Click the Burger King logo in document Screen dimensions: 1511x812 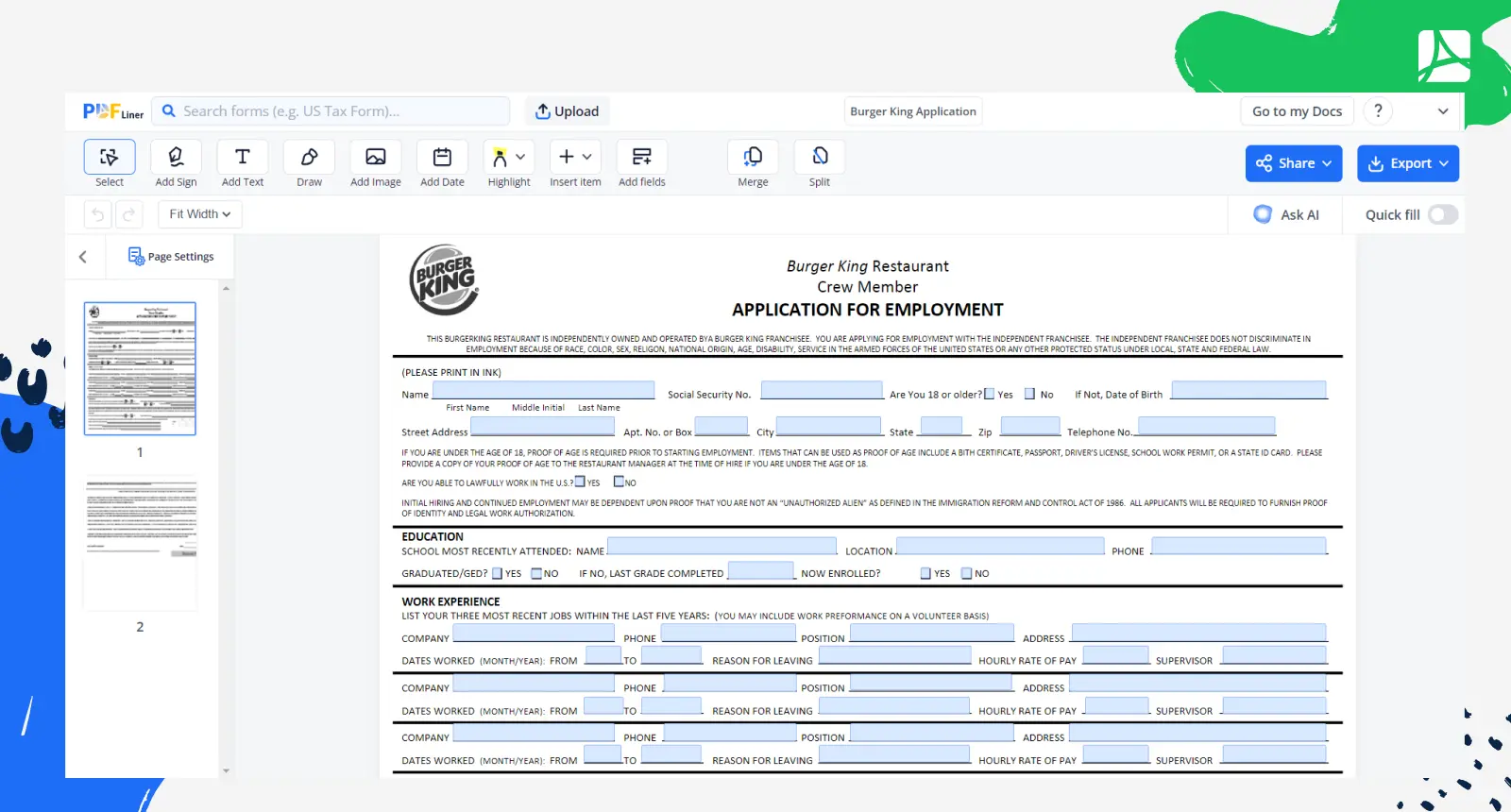coord(444,280)
